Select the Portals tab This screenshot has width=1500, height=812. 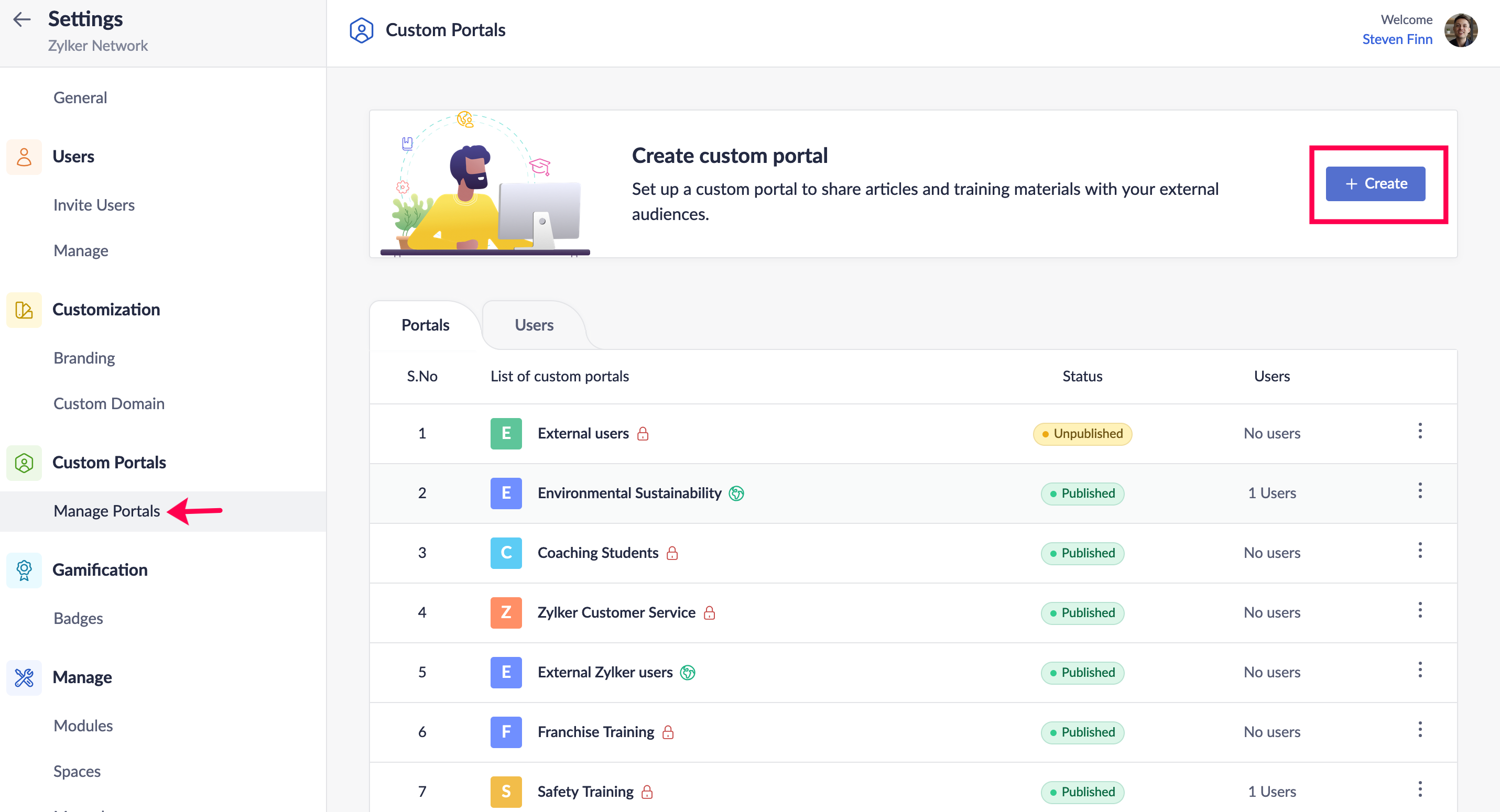coord(425,325)
